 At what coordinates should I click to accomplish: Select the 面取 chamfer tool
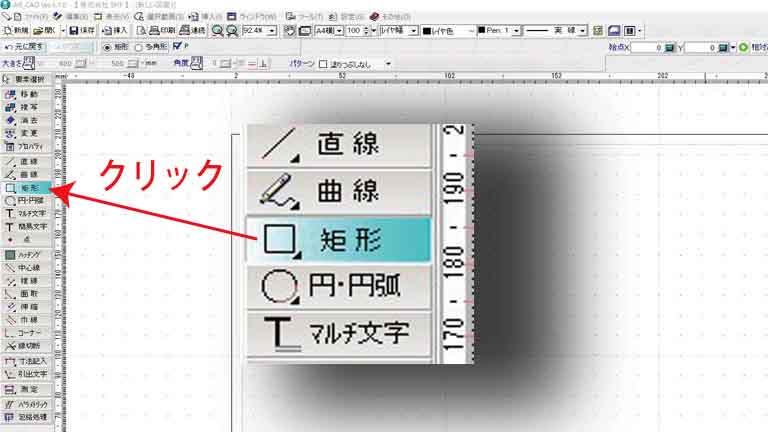(x=26, y=294)
